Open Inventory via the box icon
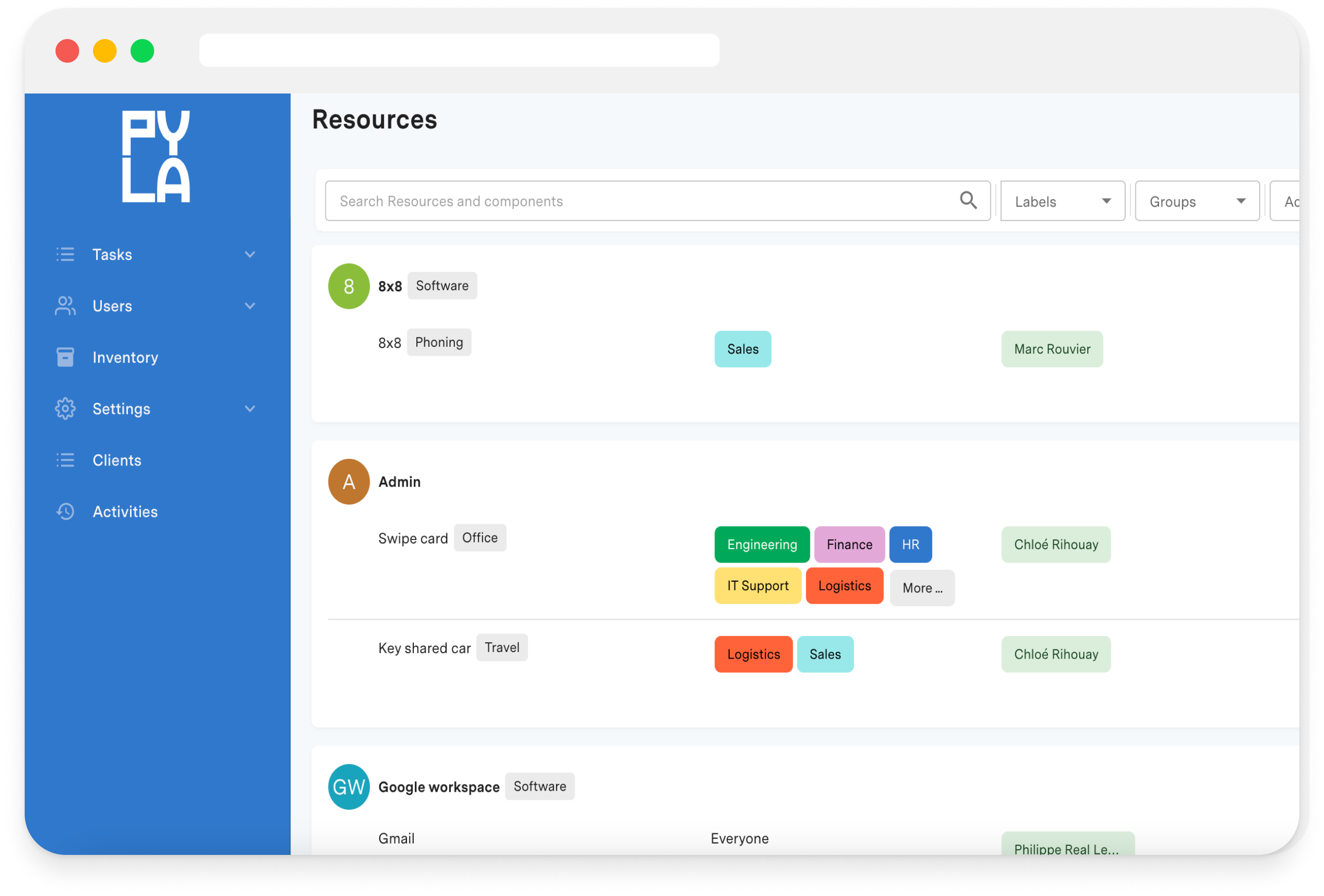The image size is (1324, 896). pyautogui.click(x=65, y=357)
